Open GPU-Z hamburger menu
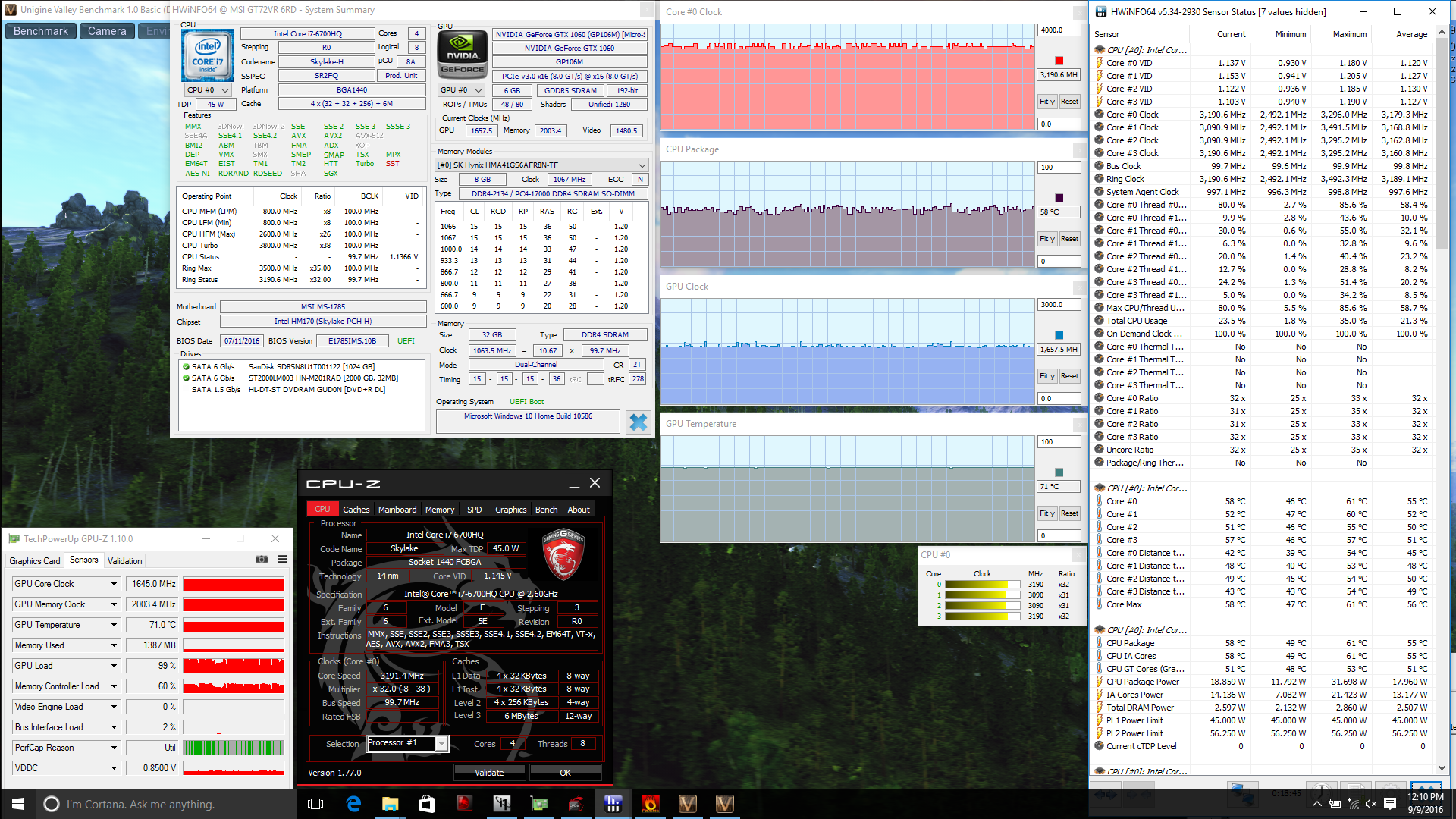 [x=282, y=560]
